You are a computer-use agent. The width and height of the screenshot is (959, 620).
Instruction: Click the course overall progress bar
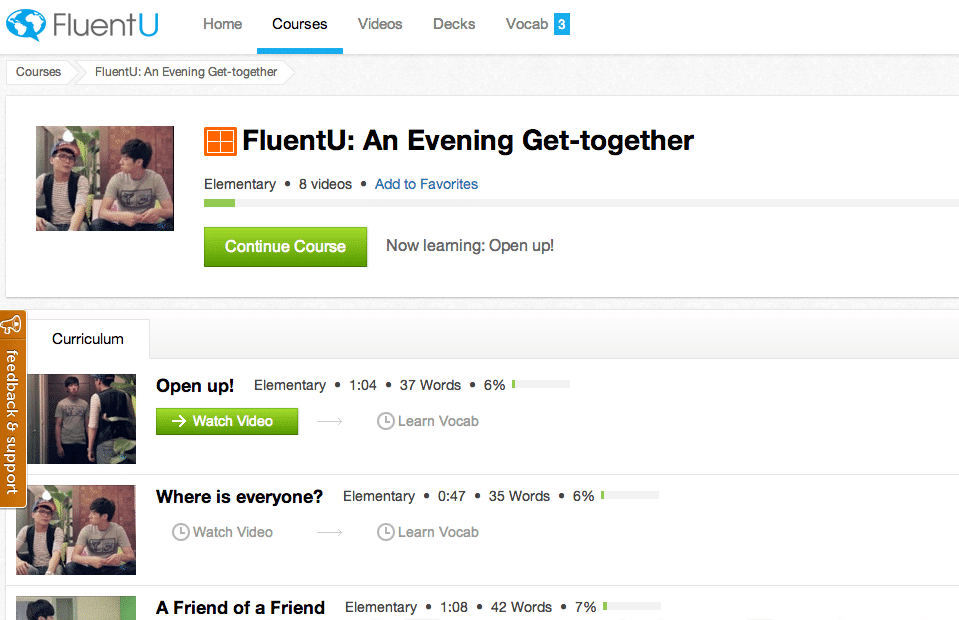(580, 203)
